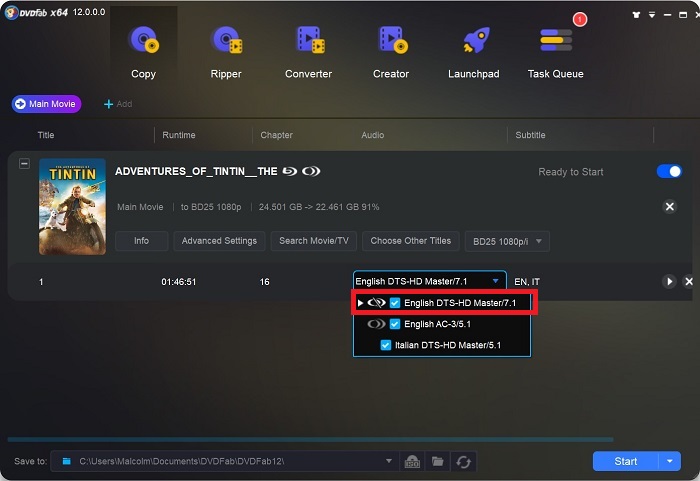Minimize the DVDFab window
Viewport: 700px width, 481px height.
667,15
